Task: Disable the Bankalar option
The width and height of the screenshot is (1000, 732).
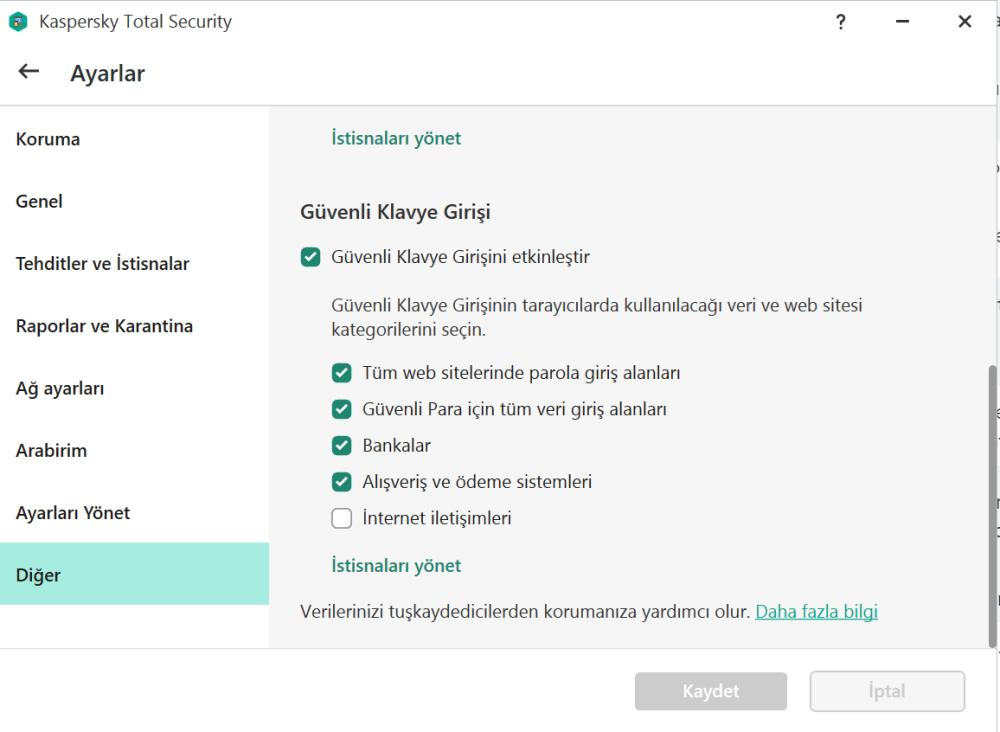Action: tap(341, 445)
